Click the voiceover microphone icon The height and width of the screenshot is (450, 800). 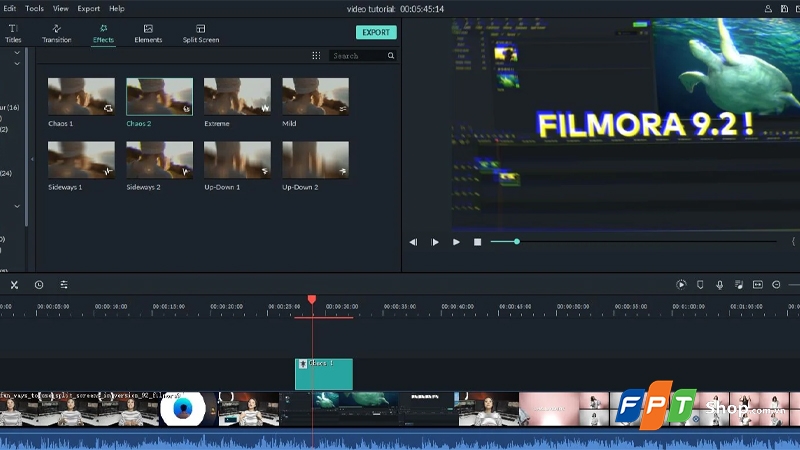(x=719, y=285)
